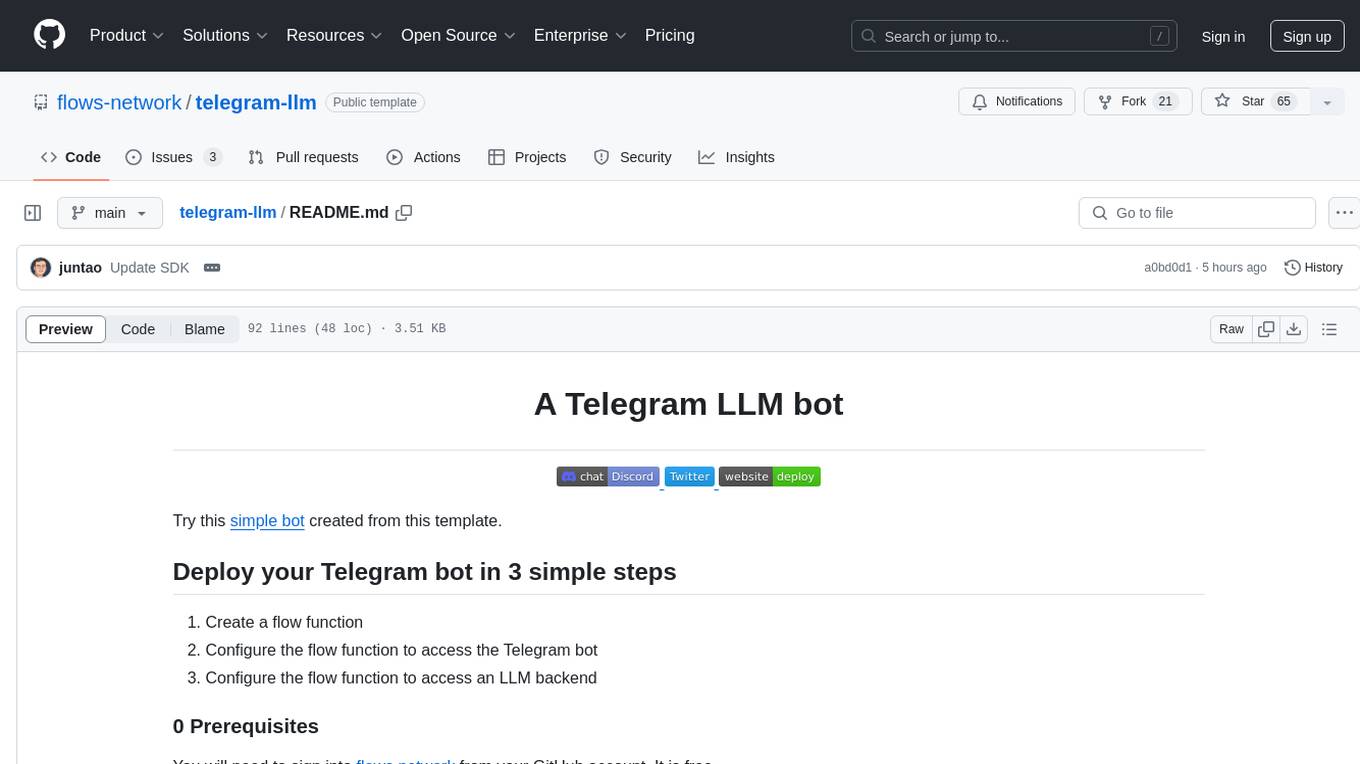The image size is (1360, 764).
Task: Expand the Resources menu
Action: click(x=335, y=35)
